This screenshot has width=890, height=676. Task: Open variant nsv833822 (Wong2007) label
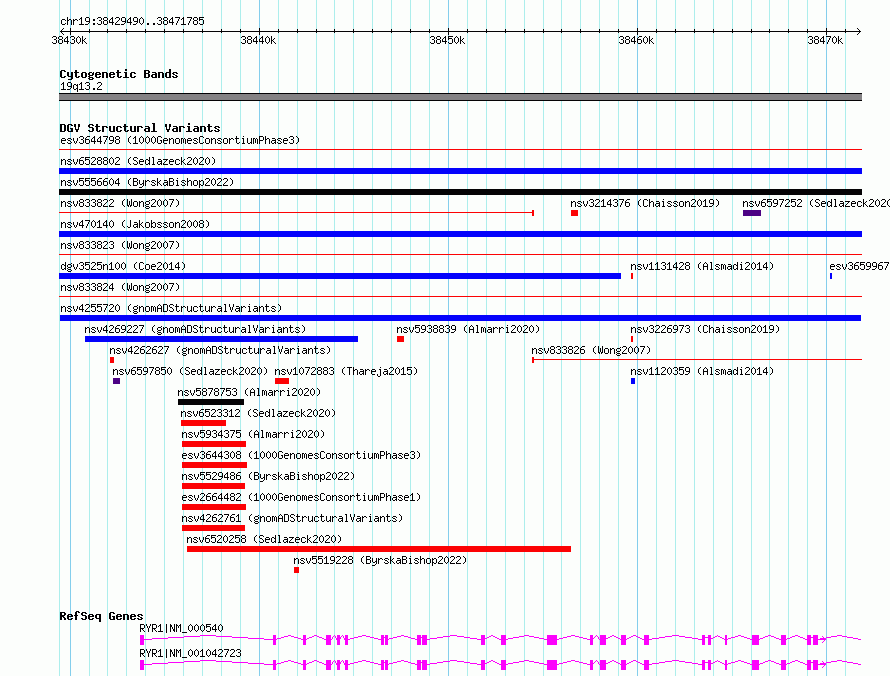[120, 203]
